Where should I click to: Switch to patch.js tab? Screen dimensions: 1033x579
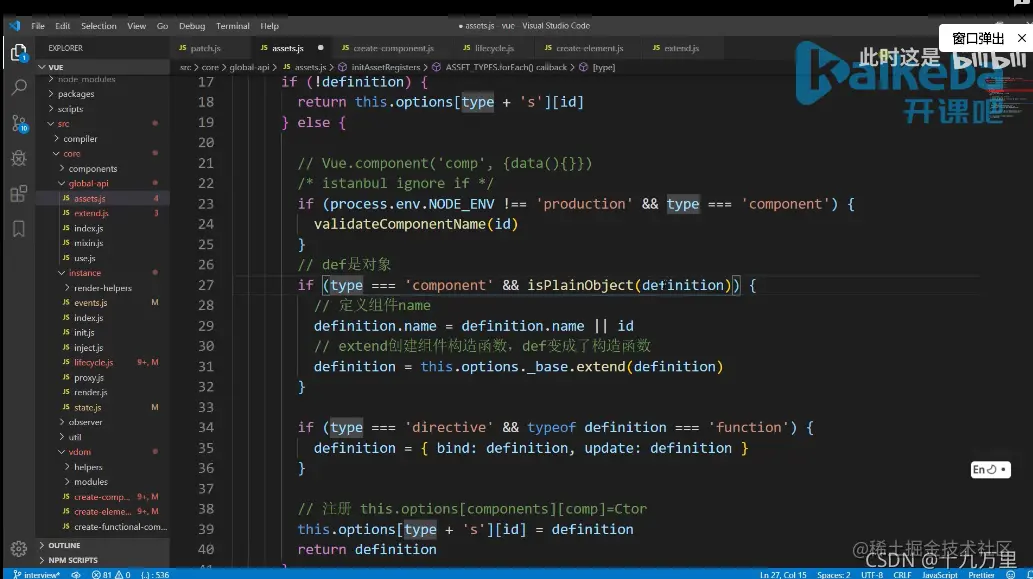click(x=205, y=48)
